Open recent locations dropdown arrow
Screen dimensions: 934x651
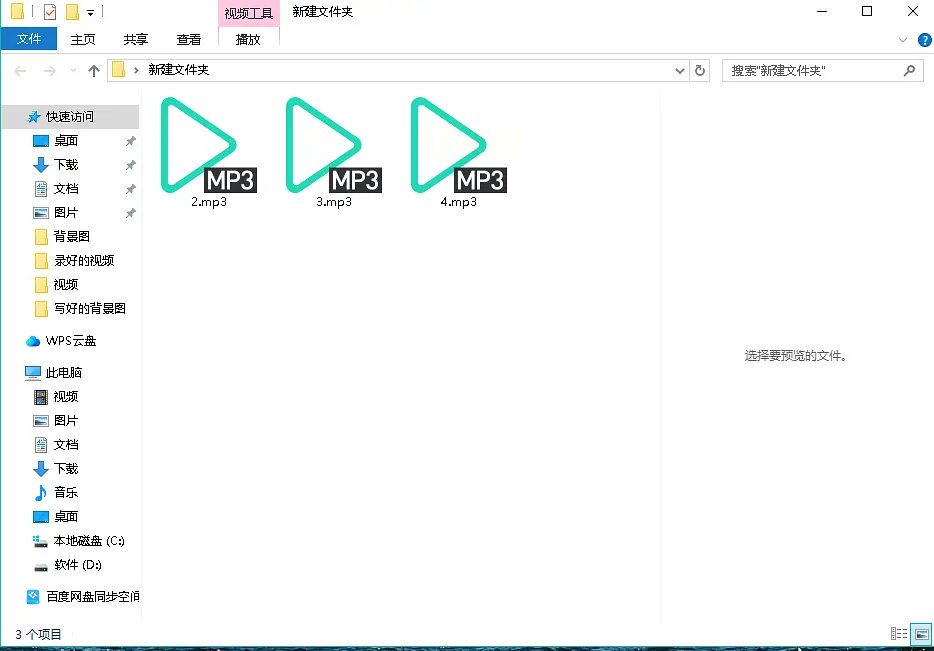(73, 70)
